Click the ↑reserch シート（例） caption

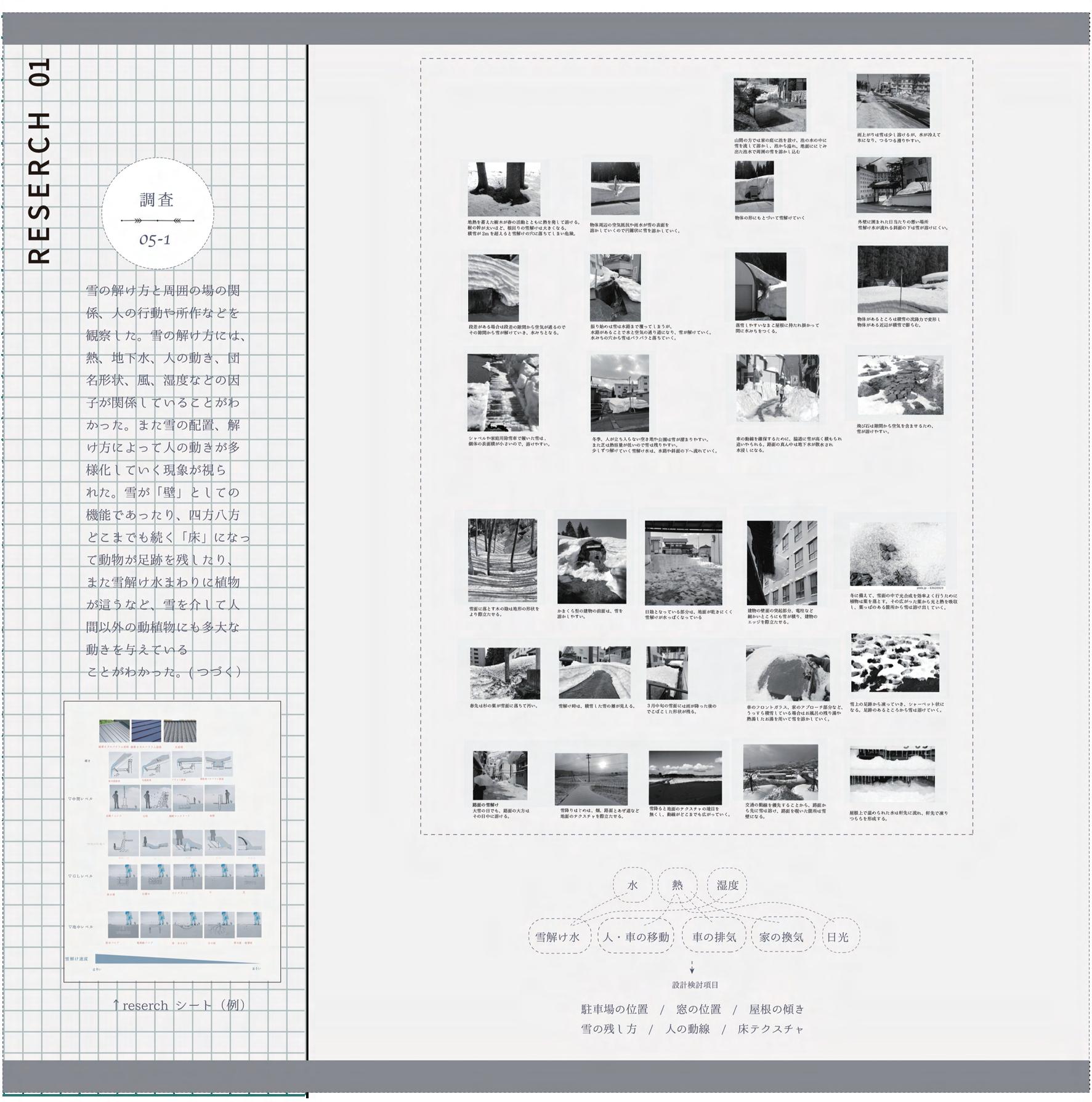(x=179, y=1005)
